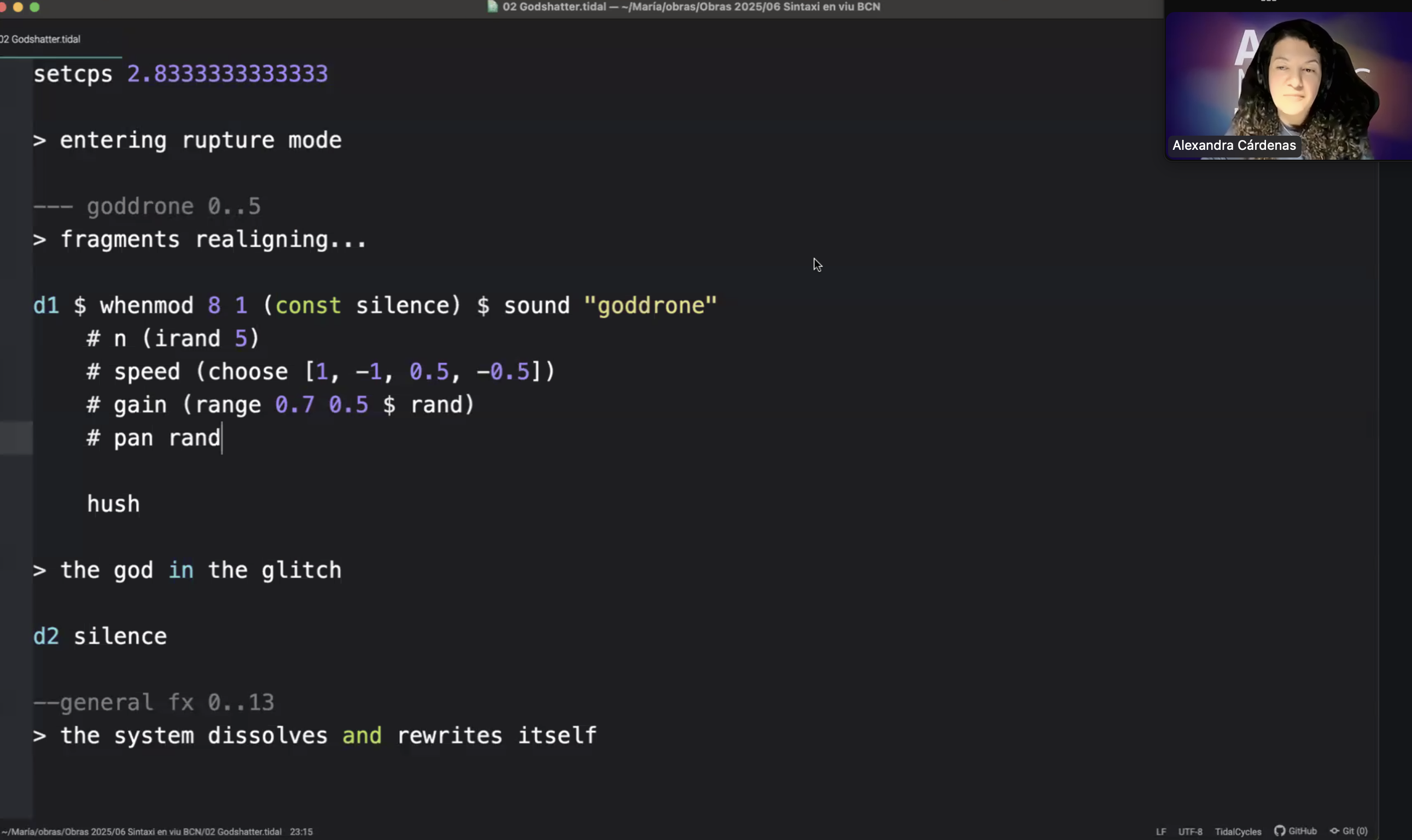Click the Alexandra Cárdenas name label
The width and height of the screenshot is (1412, 840).
pyautogui.click(x=1234, y=145)
